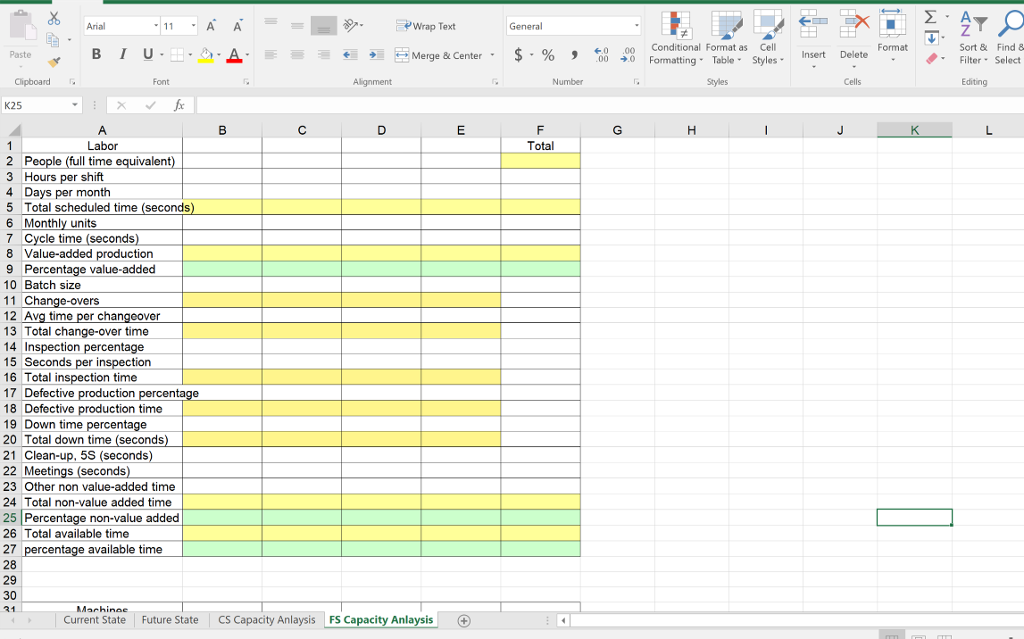Click the Increase Indent icon
Image resolution: width=1024 pixels, height=639 pixels.
click(376, 55)
